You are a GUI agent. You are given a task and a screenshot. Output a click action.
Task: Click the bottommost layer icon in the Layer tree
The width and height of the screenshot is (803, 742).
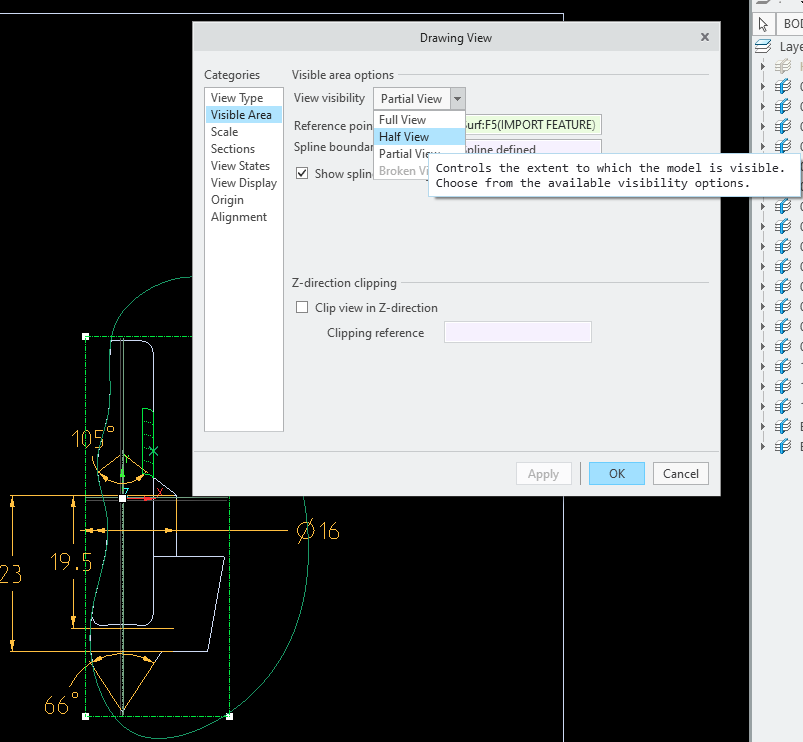pyautogui.click(x=782, y=446)
